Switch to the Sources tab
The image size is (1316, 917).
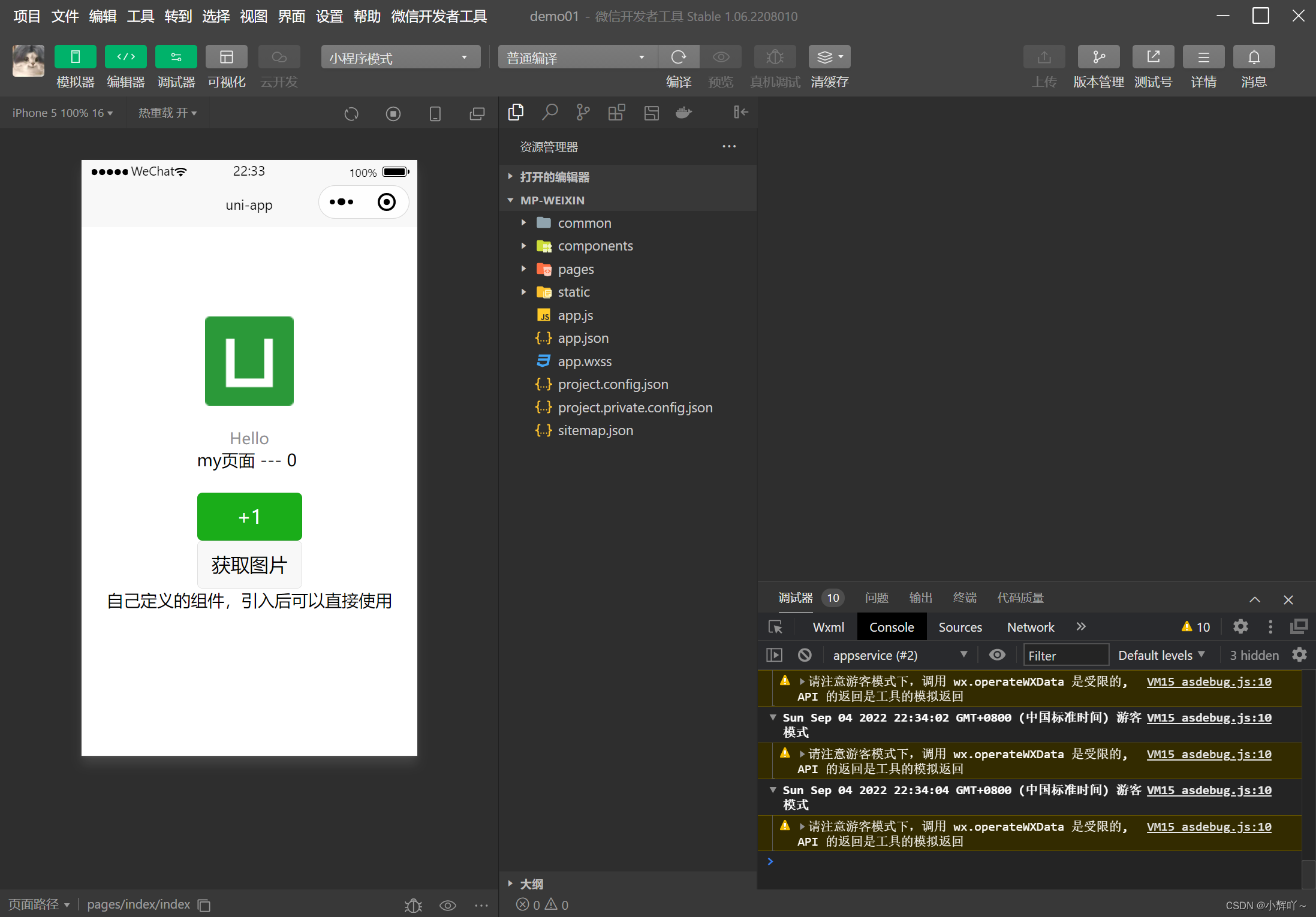(960, 627)
